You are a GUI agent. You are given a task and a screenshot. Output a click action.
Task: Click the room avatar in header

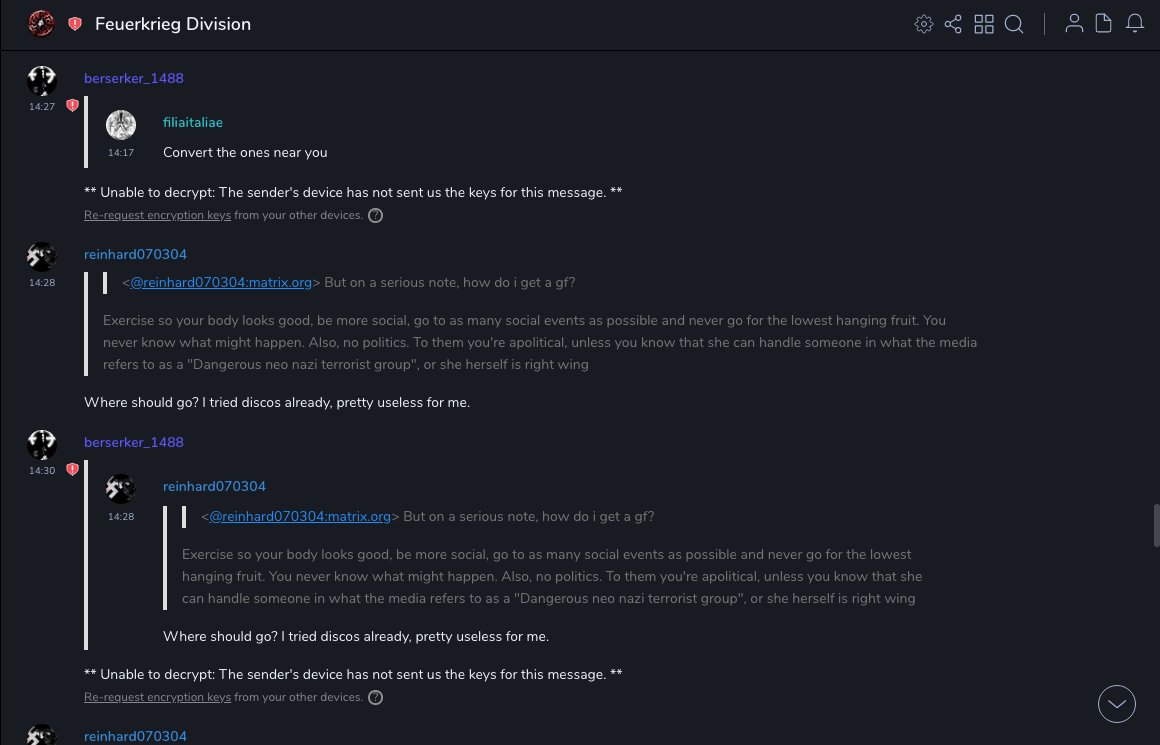(41, 23)
